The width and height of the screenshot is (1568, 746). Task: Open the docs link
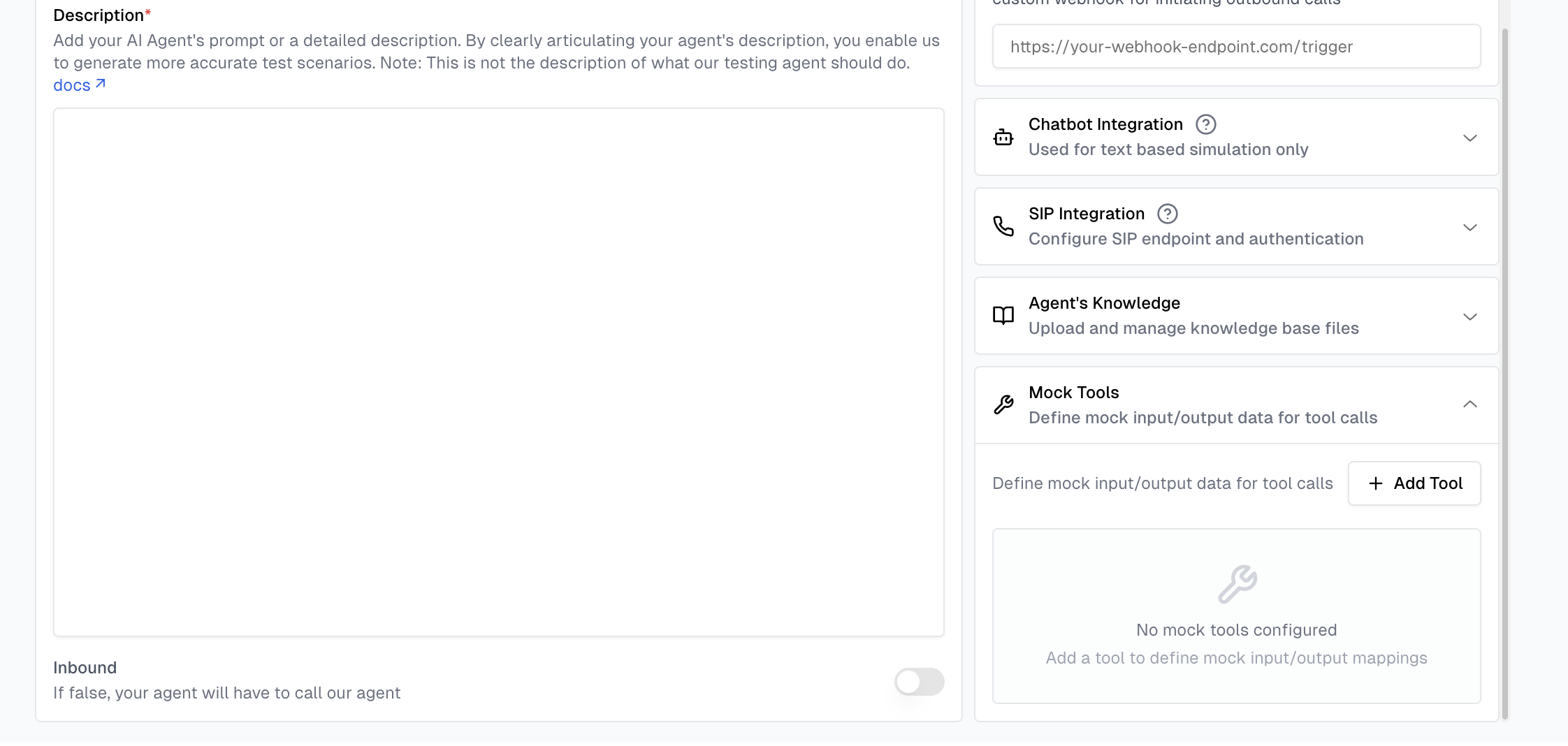click(x=72, y=85)
